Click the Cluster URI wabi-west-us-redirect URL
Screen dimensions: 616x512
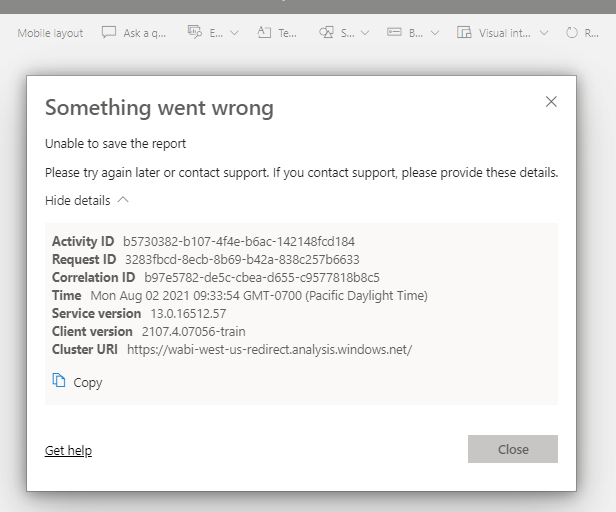point(270,350)
